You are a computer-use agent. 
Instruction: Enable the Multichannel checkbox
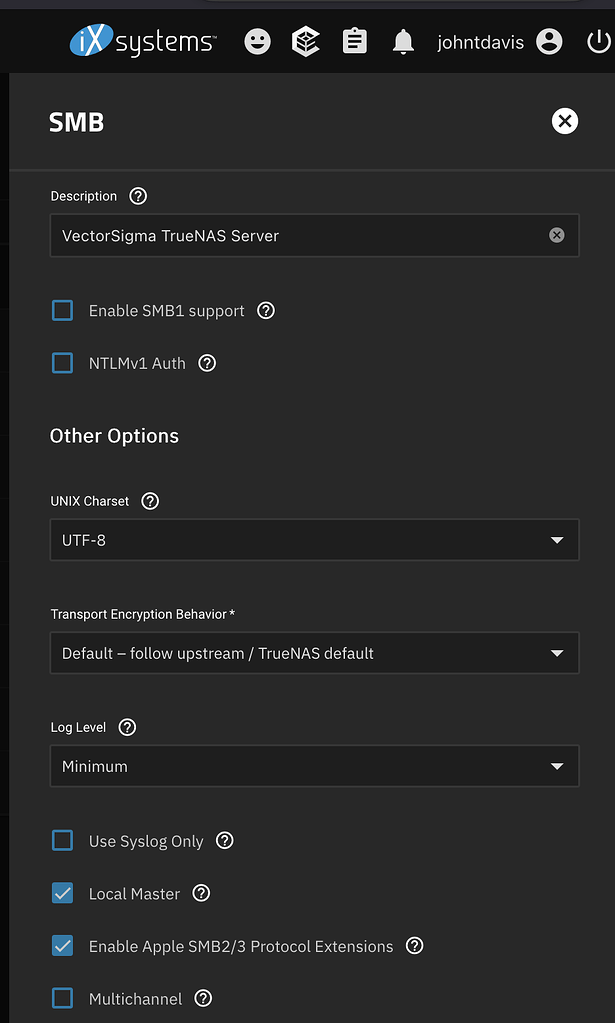[63, 998]
